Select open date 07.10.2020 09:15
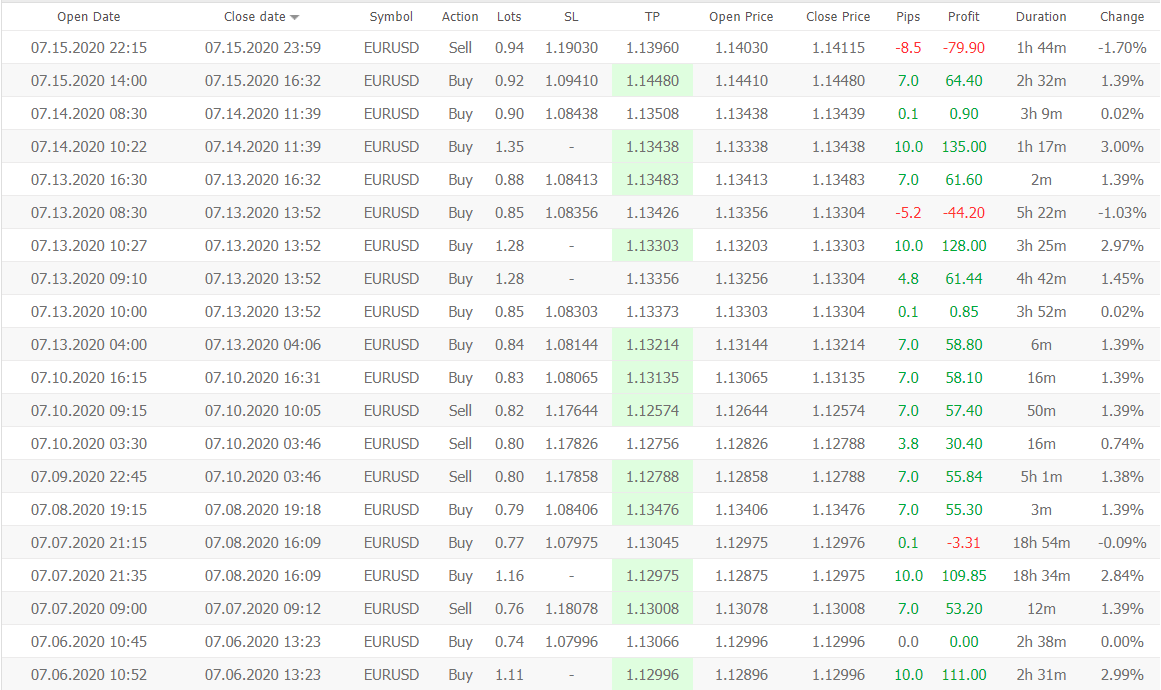The image size is (1161, 690). coord(89,410)
